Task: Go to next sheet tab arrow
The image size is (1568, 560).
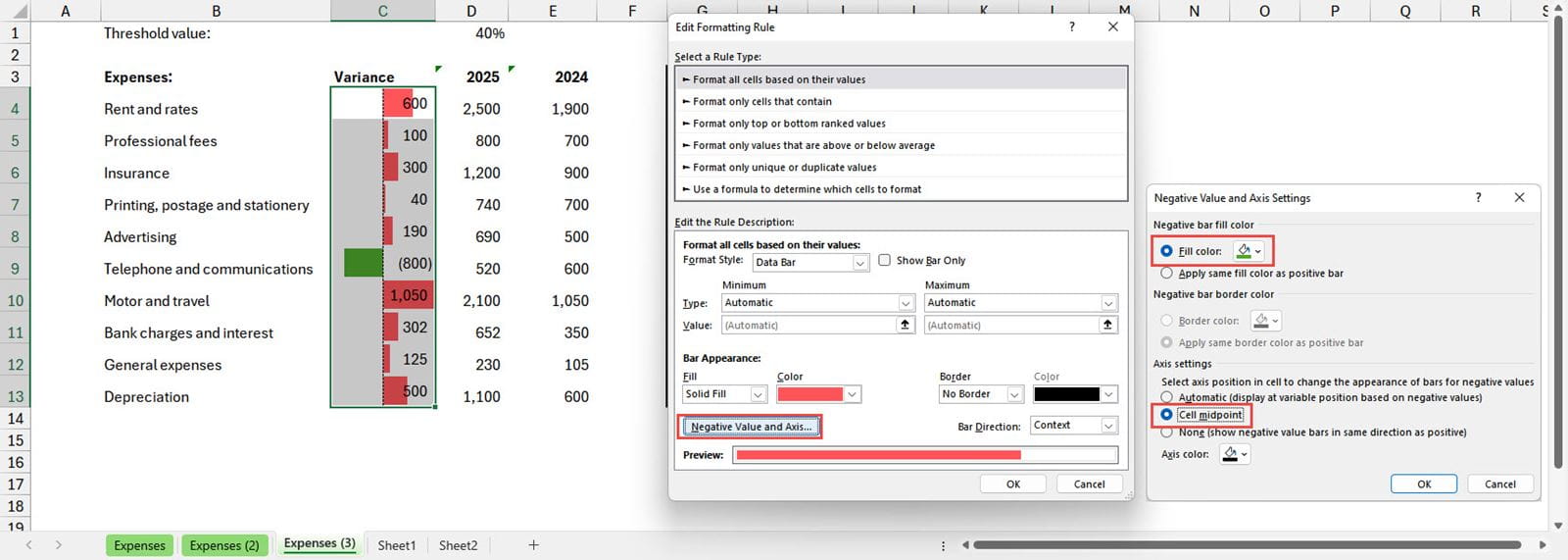Action: point(59,545)
